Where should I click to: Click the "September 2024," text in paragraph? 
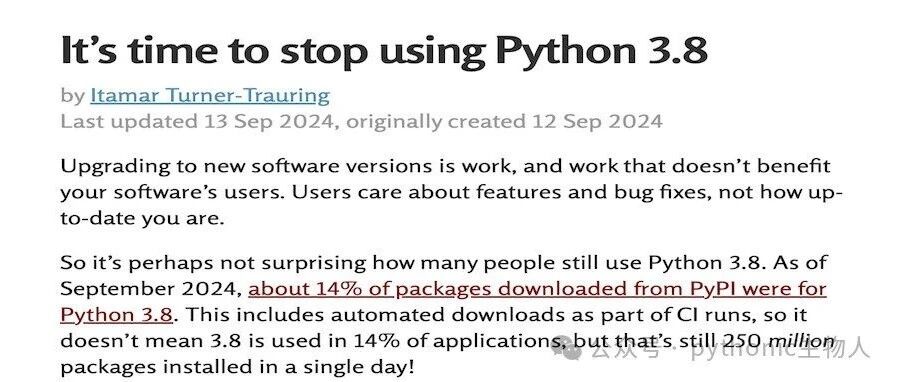[x=151, y=289]
